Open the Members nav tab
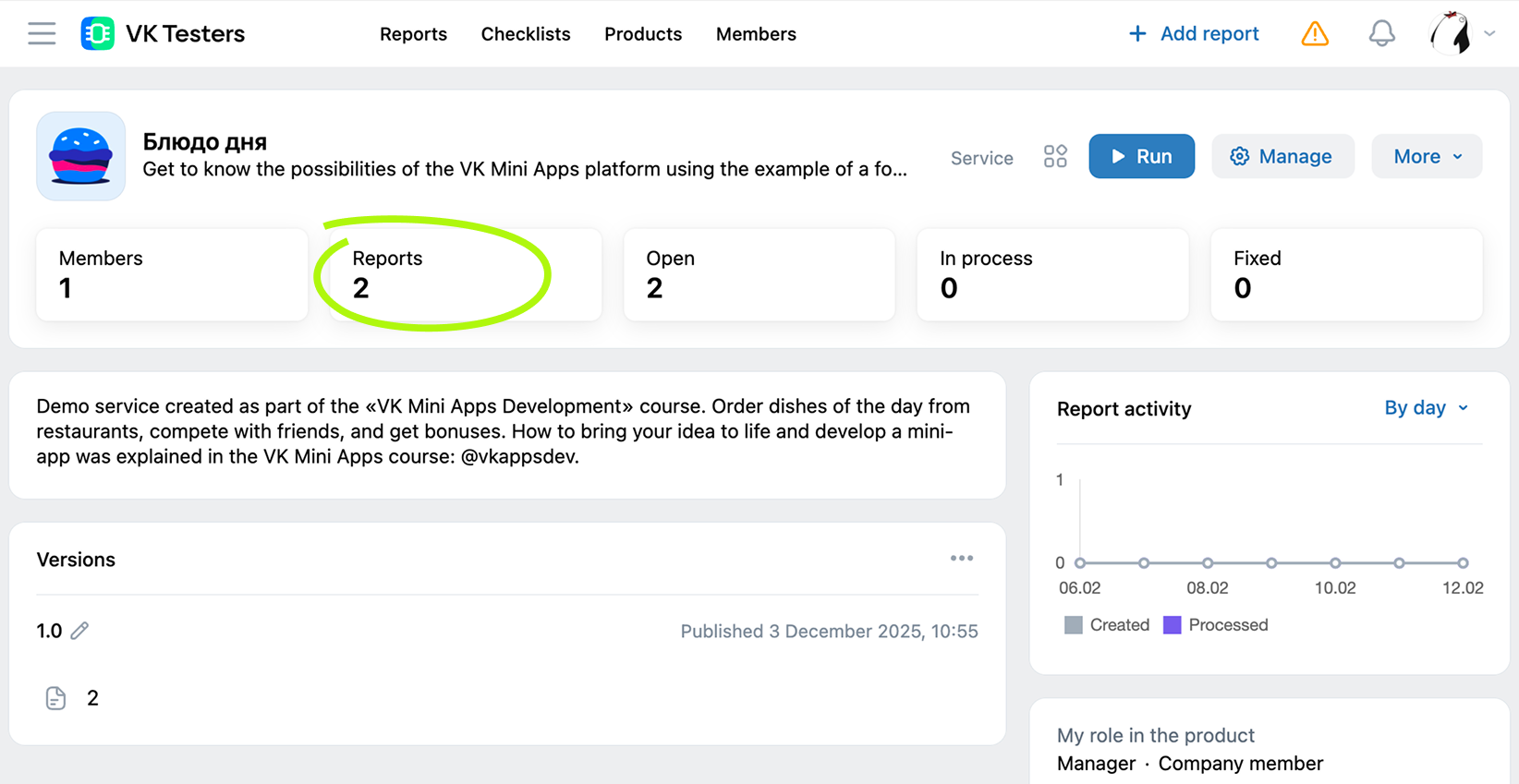Viewport: 1519px width, 784px height. pos(756,34)
